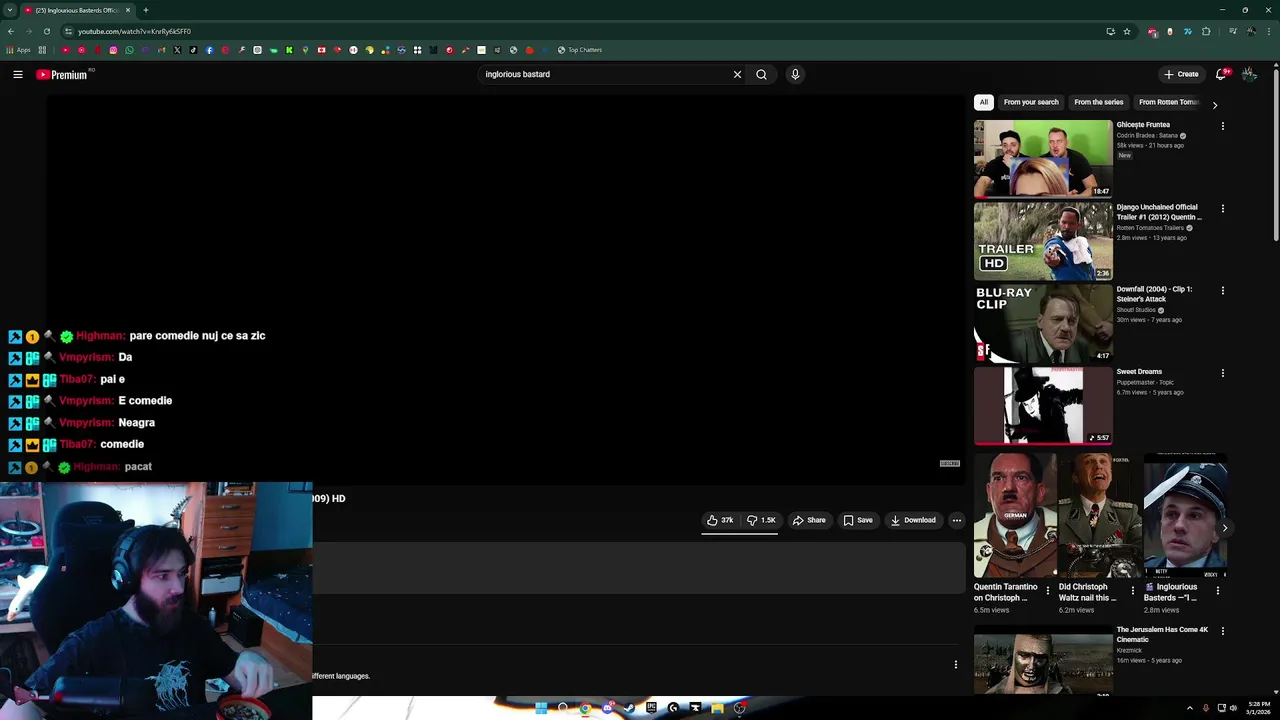Image resolution: width=1280 pixels, height=720 pixels.
Task: Clear the search text with the X
Action: [737, 74]
